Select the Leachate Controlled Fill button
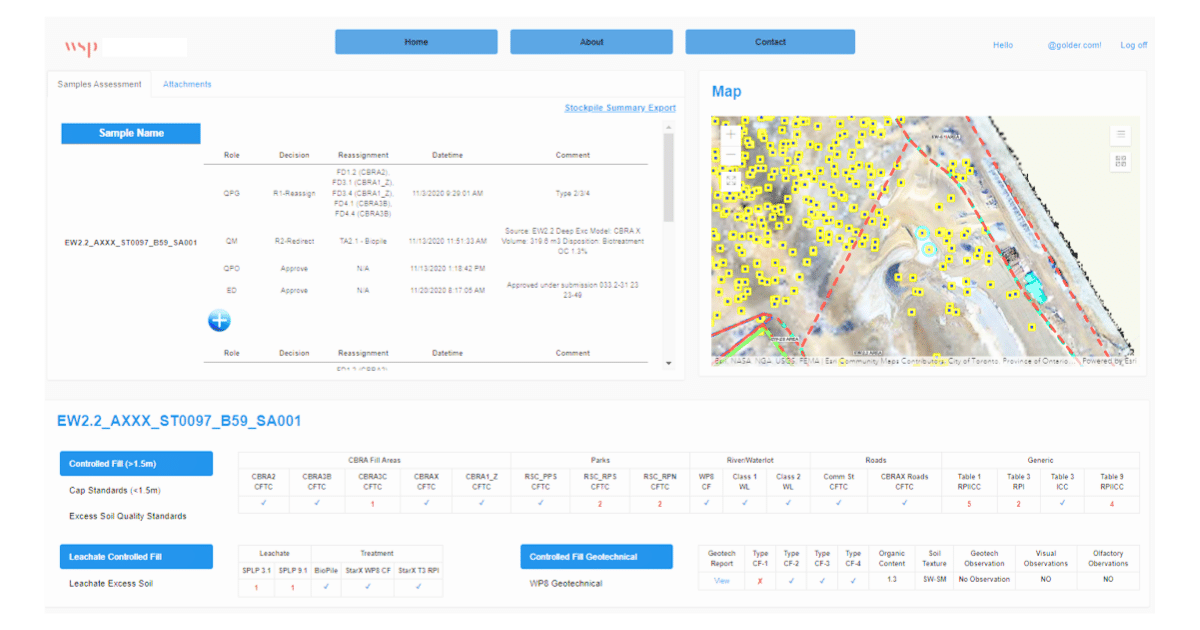1200x630 pixels. click(x=136, y=556)
